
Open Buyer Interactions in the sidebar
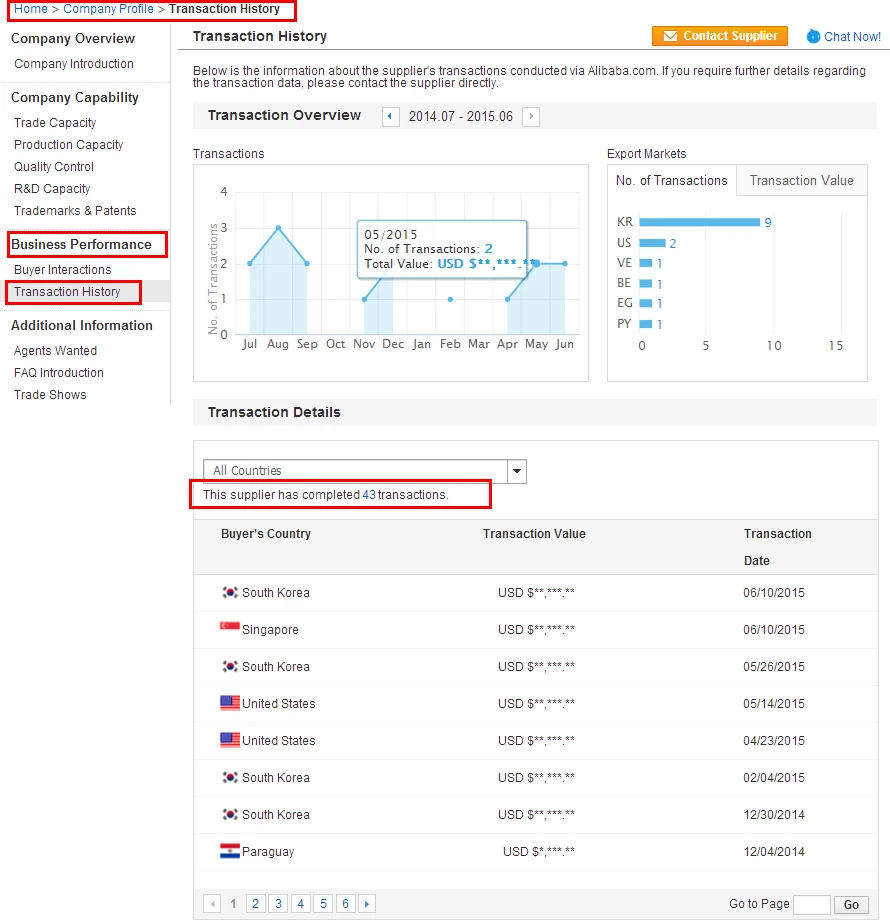63,270
